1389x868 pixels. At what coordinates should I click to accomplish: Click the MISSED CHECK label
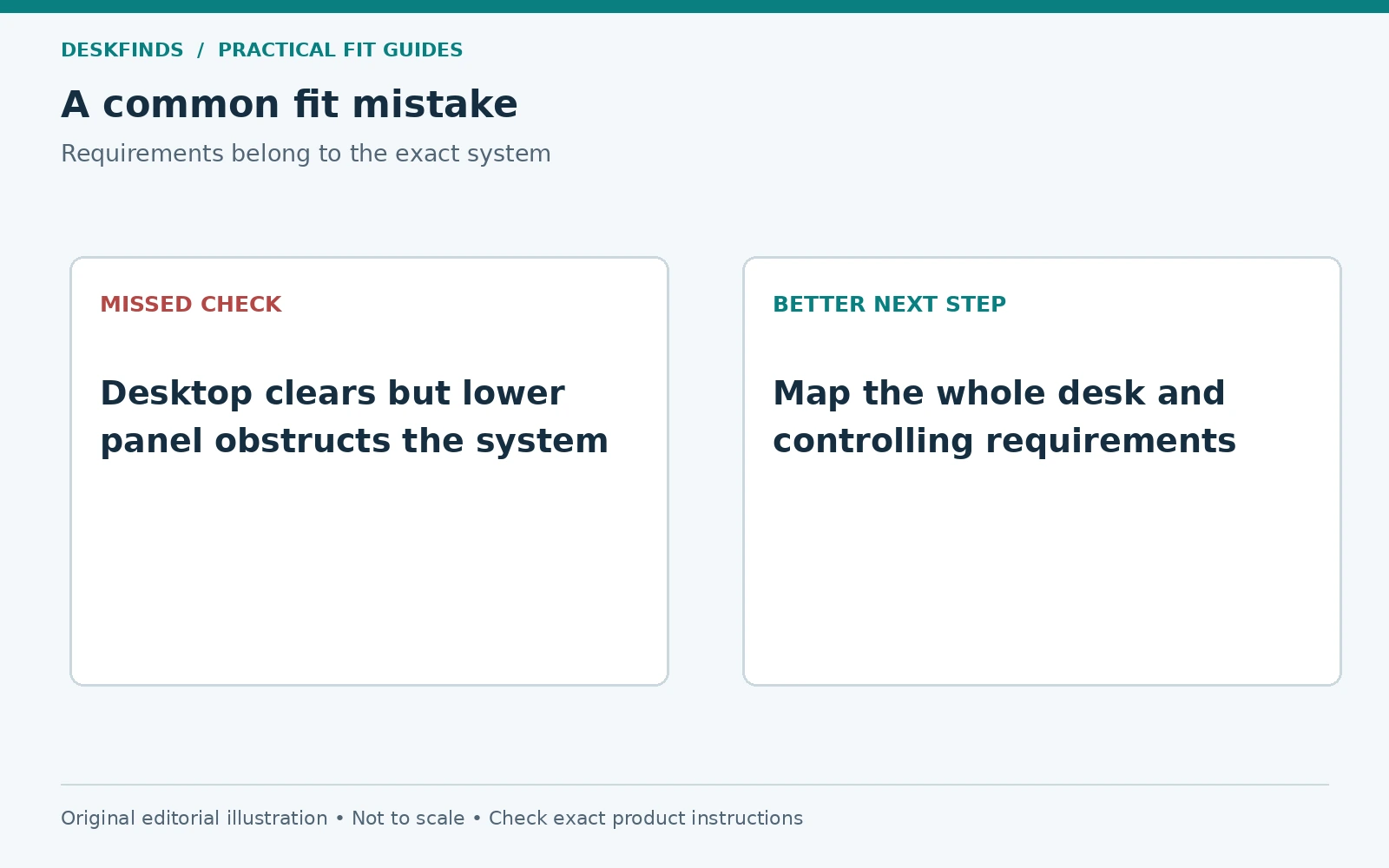(x=191, y=305)
